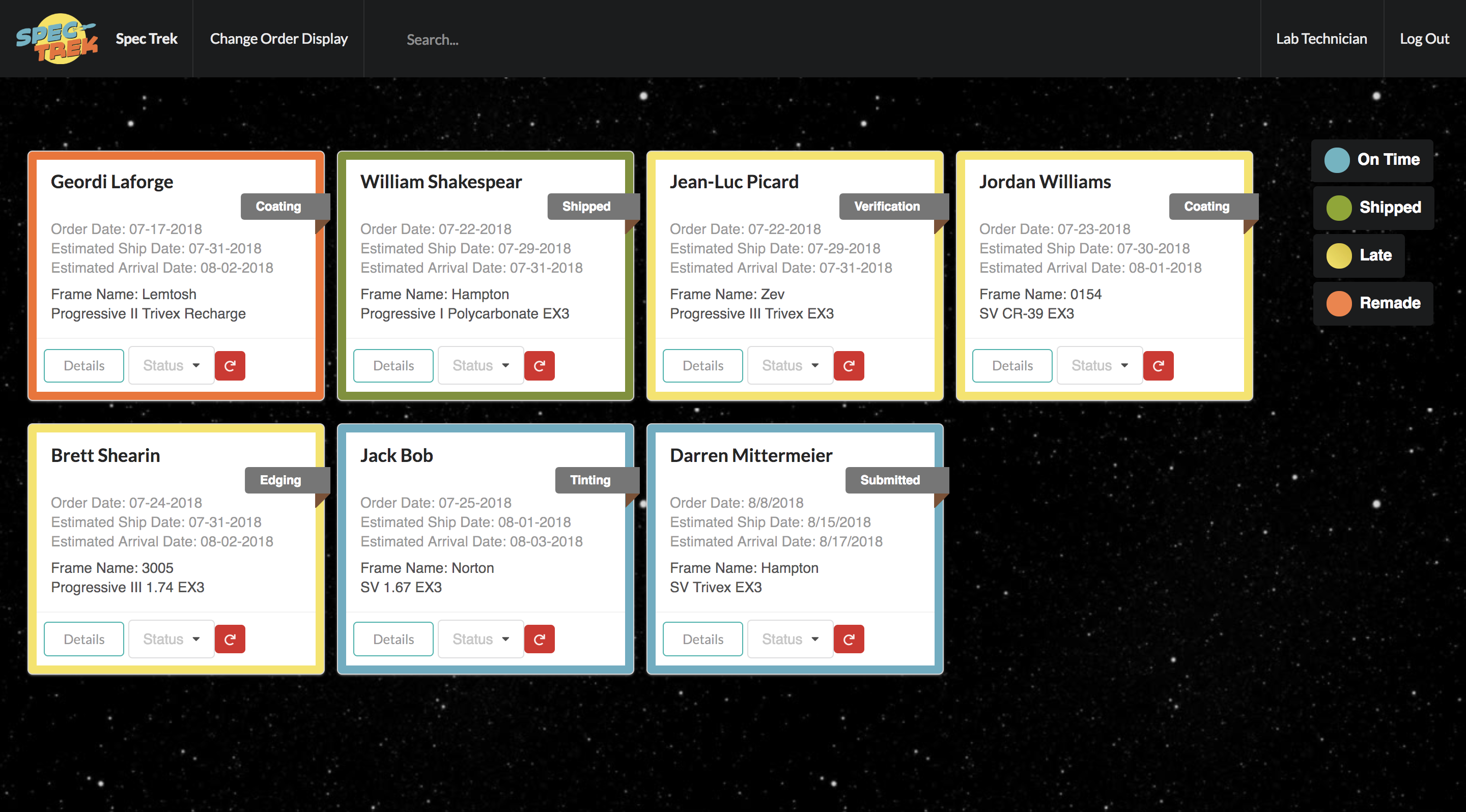Expand Status dropdown for Jack Bob order

[x=481, y=639]
